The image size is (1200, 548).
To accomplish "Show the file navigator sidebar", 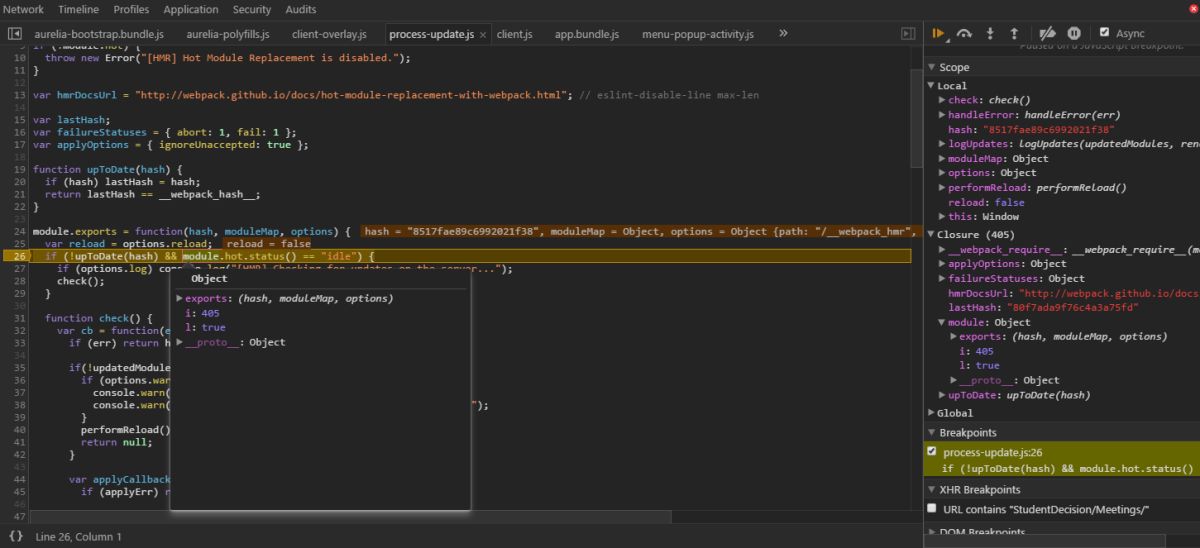I will (x=15, y=34).
